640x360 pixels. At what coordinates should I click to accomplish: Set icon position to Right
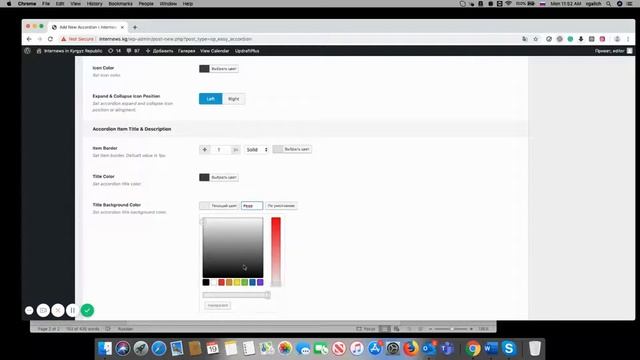pos(233,99)
